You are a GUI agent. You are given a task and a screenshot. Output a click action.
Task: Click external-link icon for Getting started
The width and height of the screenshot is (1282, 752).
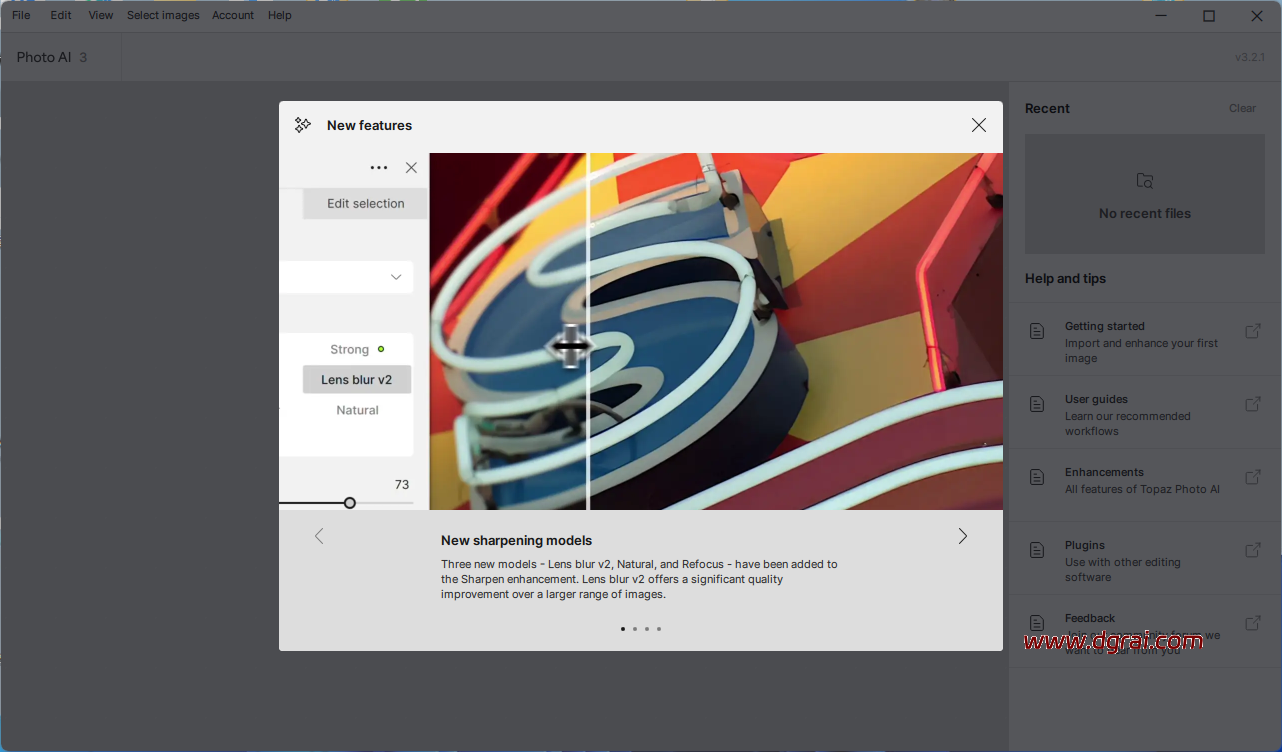click(1252, 331)
